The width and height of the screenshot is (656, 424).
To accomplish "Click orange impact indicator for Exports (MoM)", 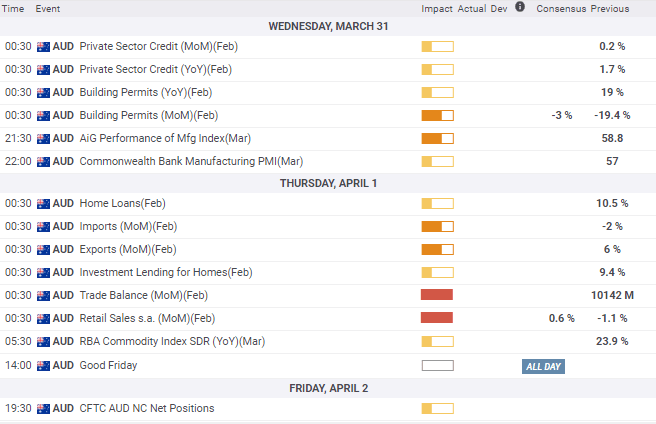I will click(x=437, y=249).
